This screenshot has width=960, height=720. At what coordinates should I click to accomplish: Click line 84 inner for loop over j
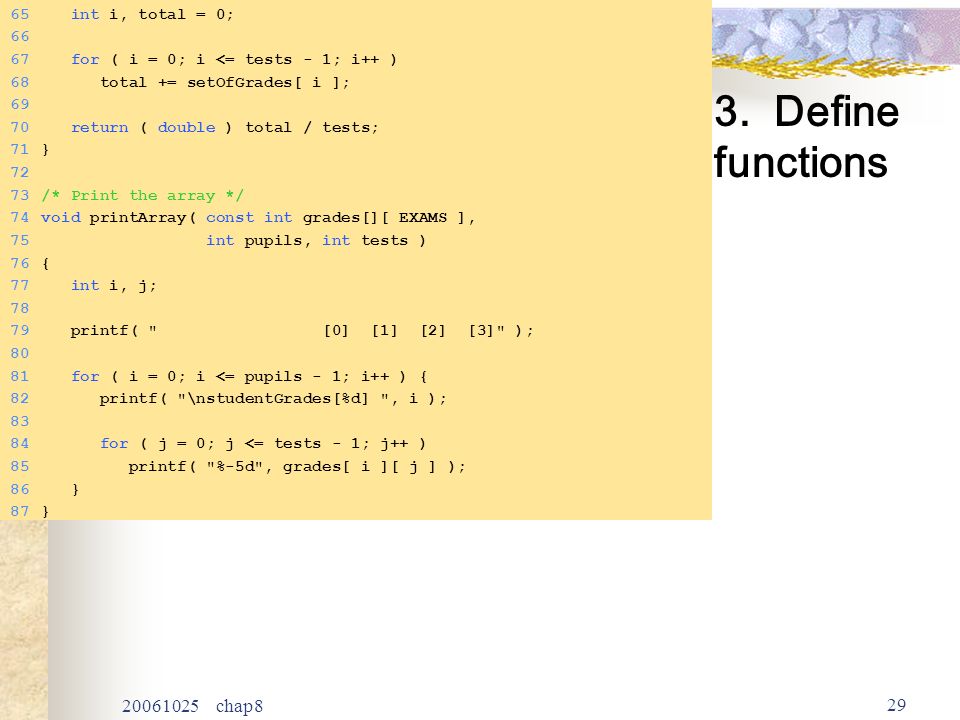point(263,444)
